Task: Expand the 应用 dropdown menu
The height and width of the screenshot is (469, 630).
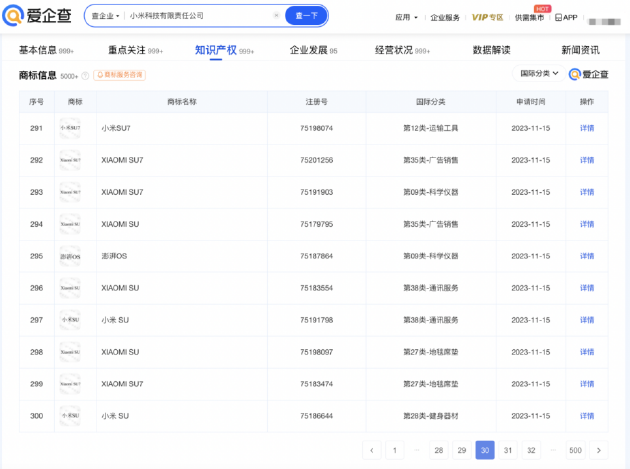Action: point(406,17)
